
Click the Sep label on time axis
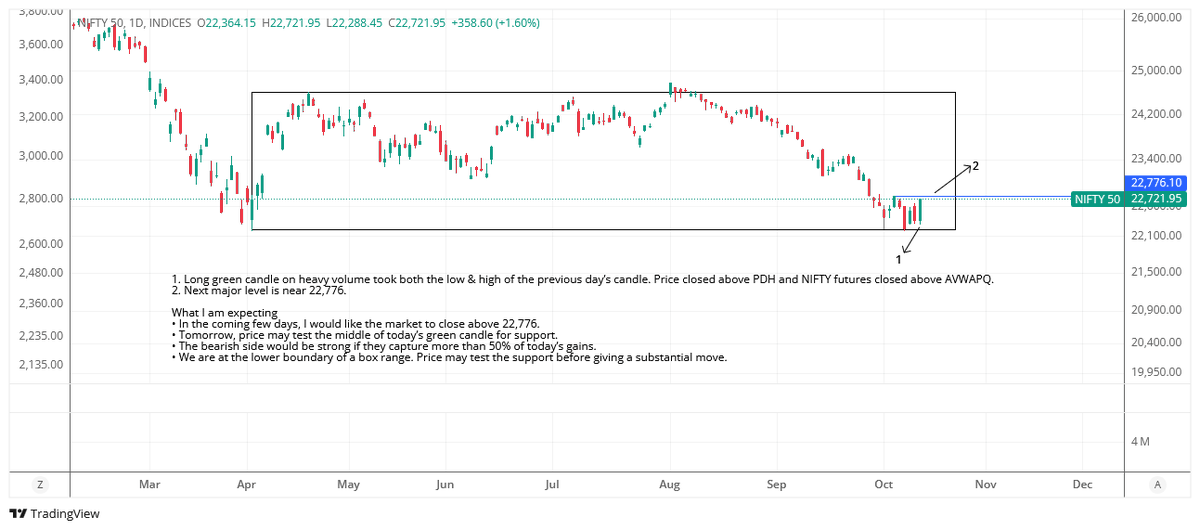[776, 484]
